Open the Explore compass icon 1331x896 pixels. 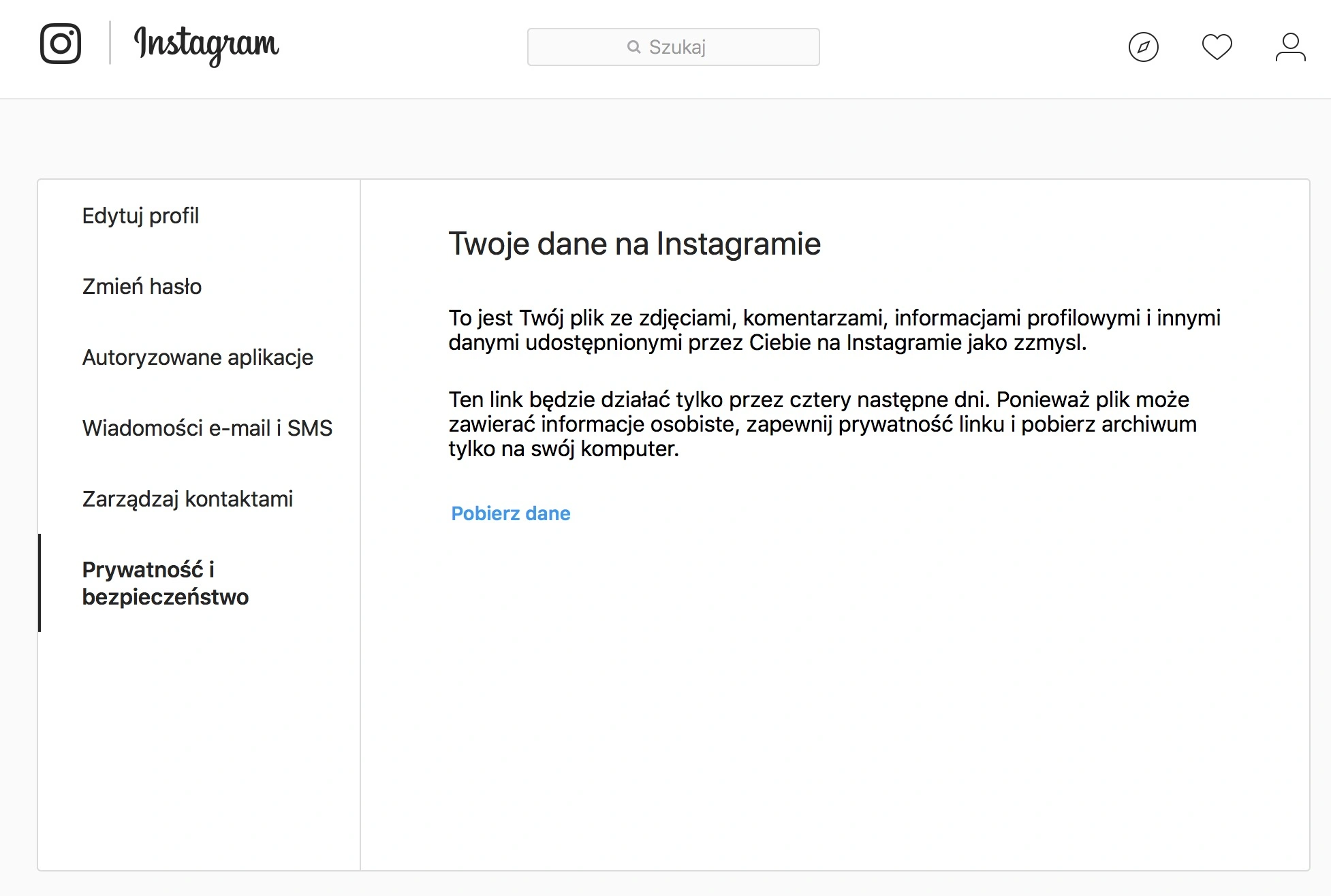point(1144,47)
